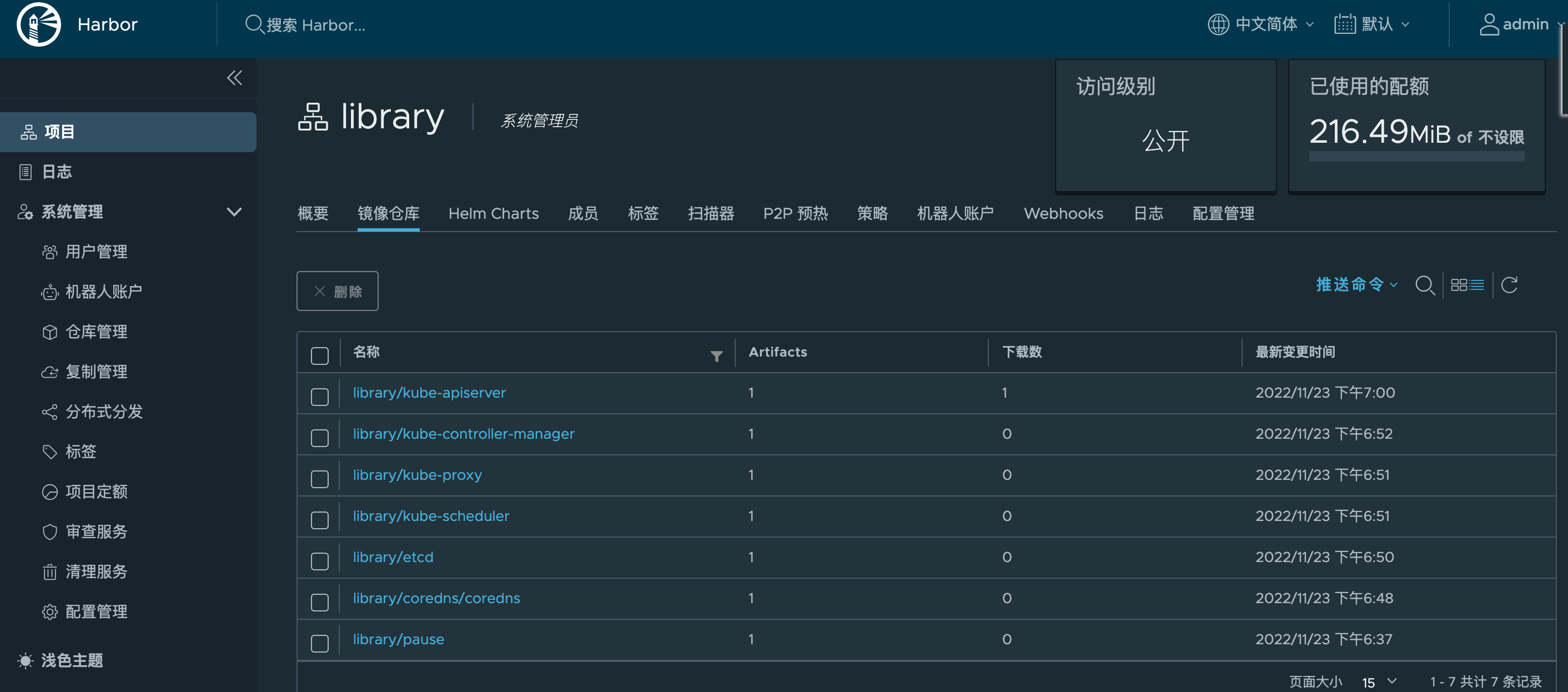Open the library/pause repository link
Screen dimensions: 1568x692
399,639
